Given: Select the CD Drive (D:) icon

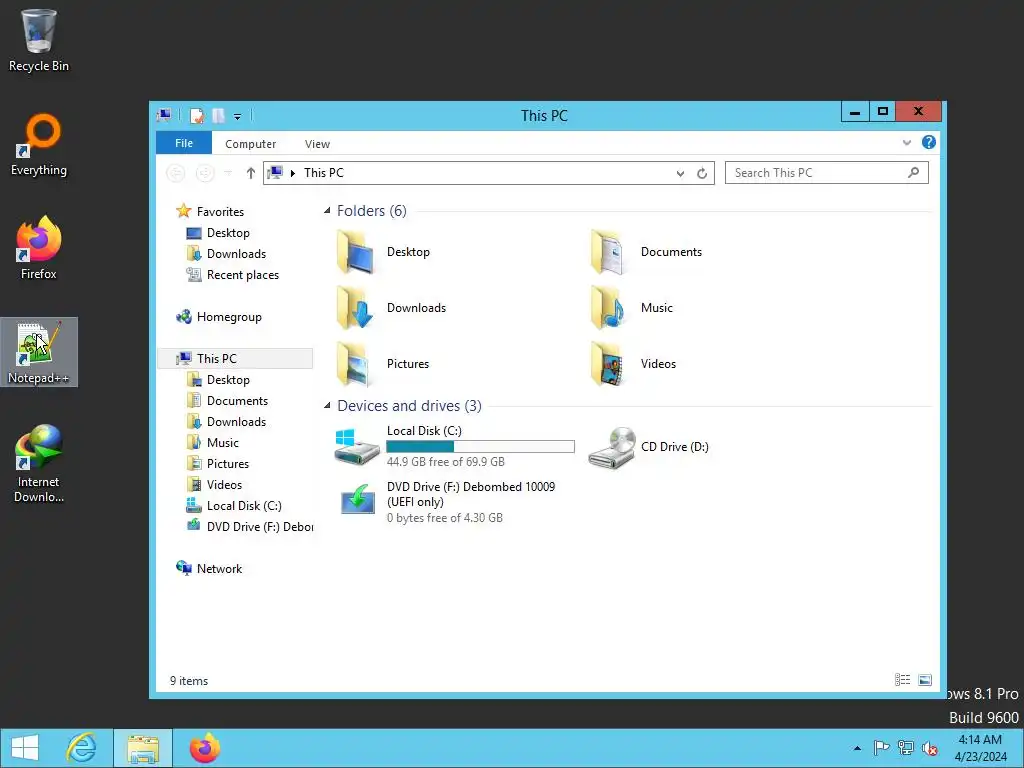Looking at the screenshot, I should [x=612, y=447].
